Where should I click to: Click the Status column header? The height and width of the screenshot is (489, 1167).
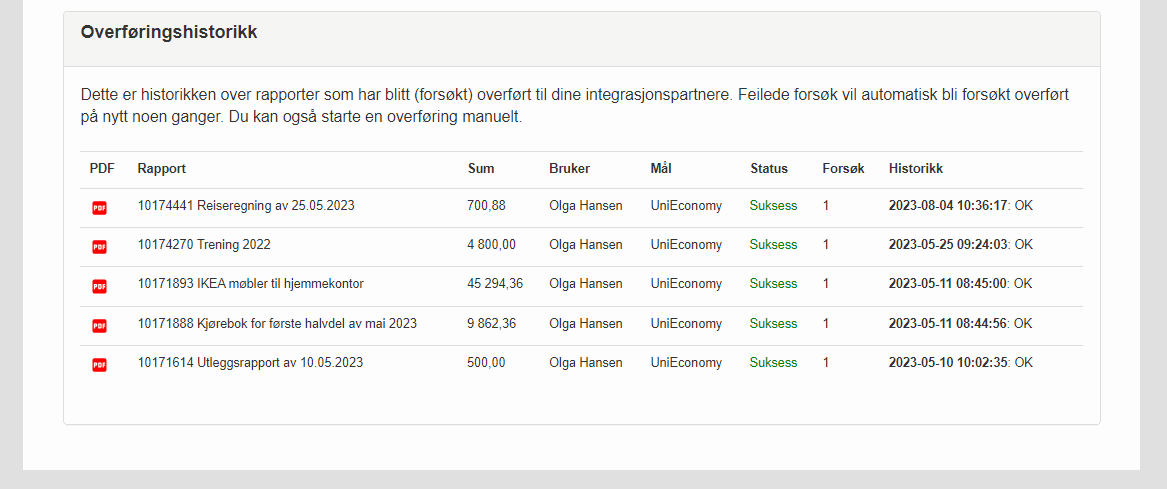[769, 169]
